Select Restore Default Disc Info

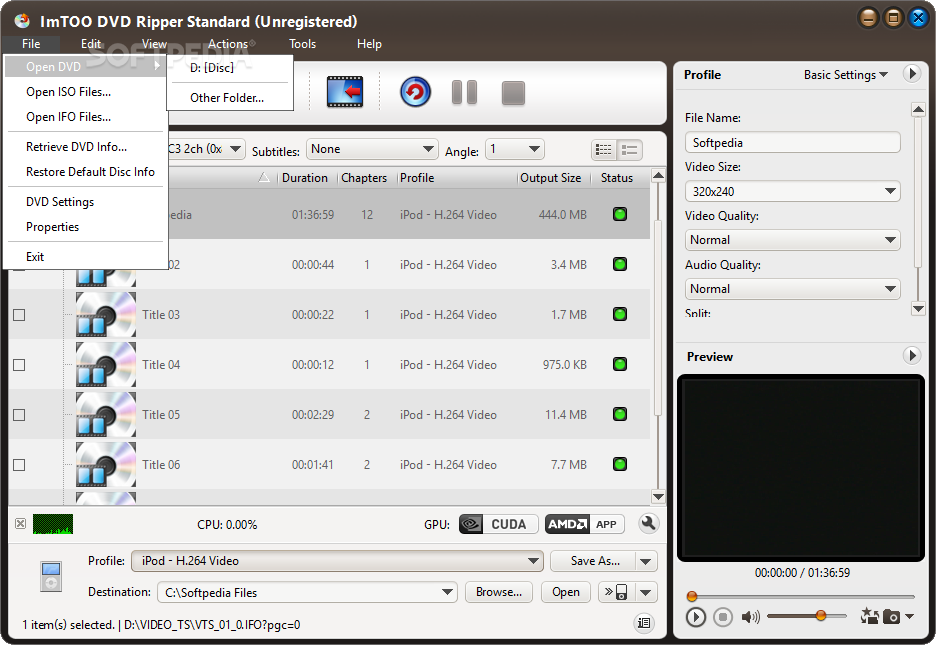85,172
